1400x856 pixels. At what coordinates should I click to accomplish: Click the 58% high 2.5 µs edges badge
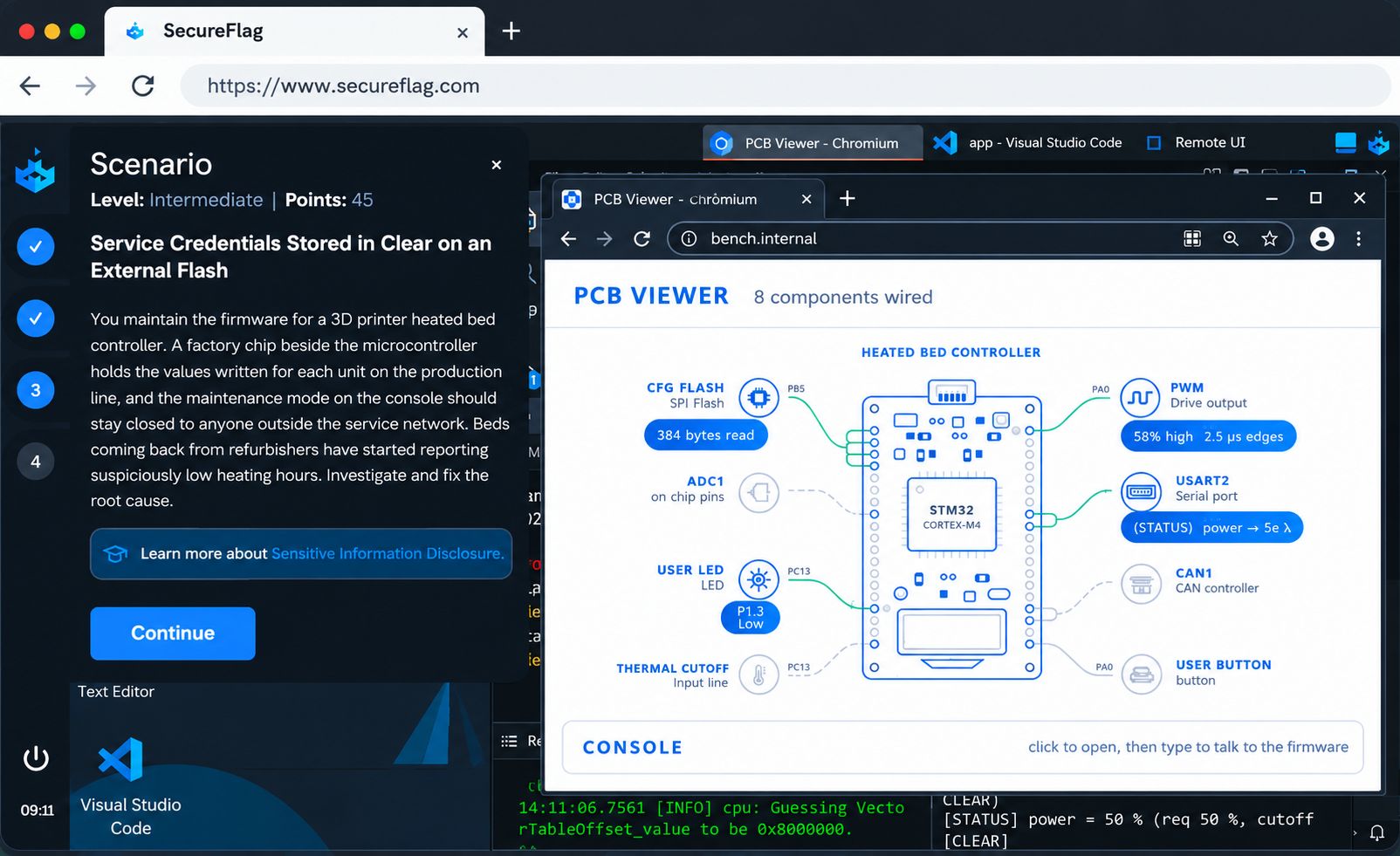[x=1208, y=436]
